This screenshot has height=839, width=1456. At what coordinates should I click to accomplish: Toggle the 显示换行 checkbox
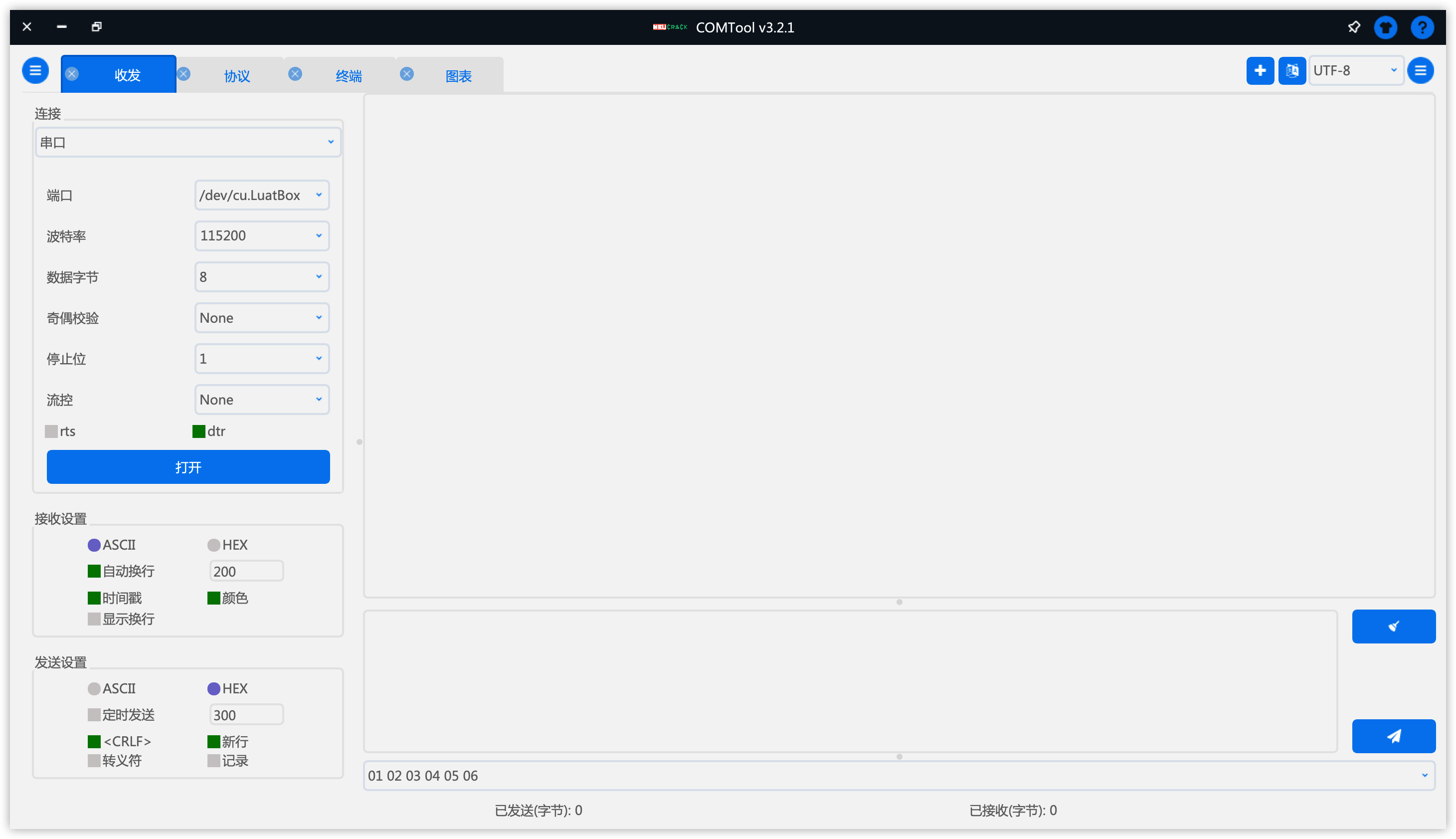94,619
